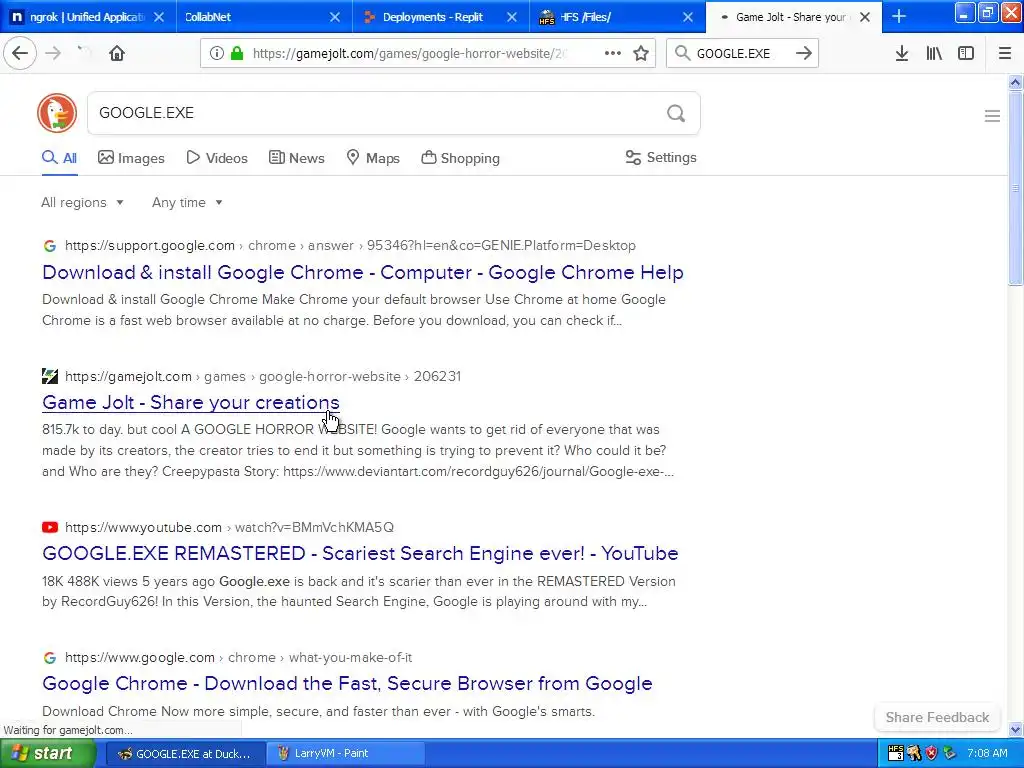This screenshot has width=1024, height=768.
Task: Click the Share Feedback button
Action: point(937,717)
